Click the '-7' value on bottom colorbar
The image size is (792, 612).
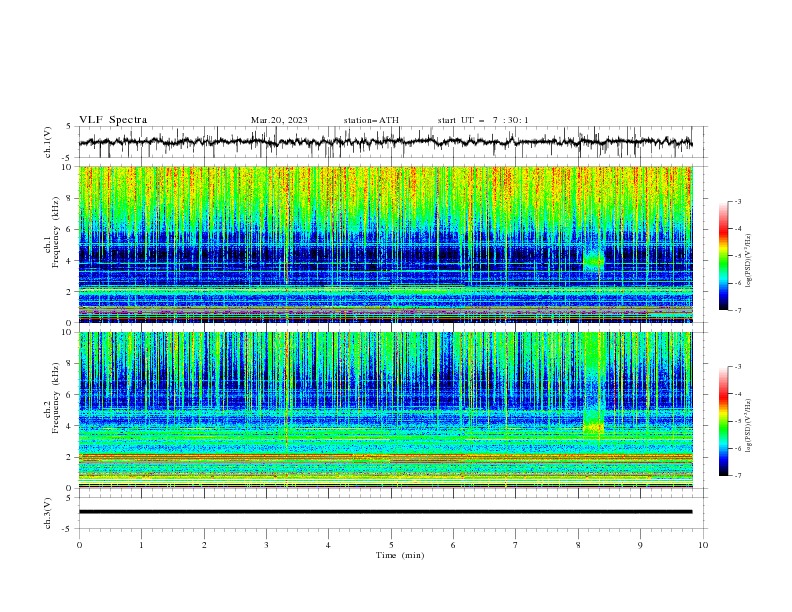736,476
